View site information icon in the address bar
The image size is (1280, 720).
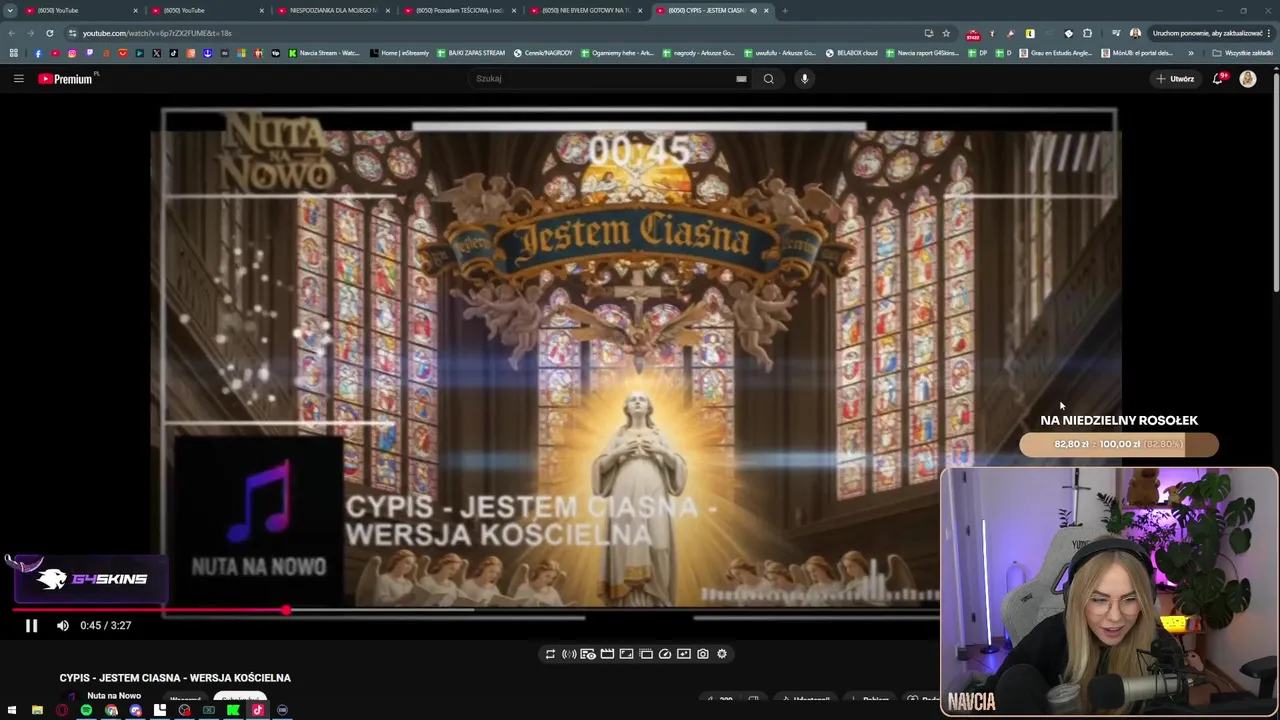(72, 33)
